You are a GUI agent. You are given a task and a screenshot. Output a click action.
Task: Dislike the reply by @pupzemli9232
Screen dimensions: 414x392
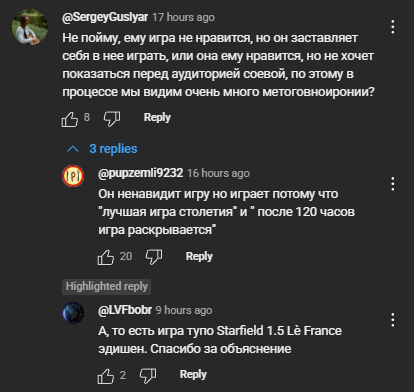pyautogui.click(x=154, y=257)
